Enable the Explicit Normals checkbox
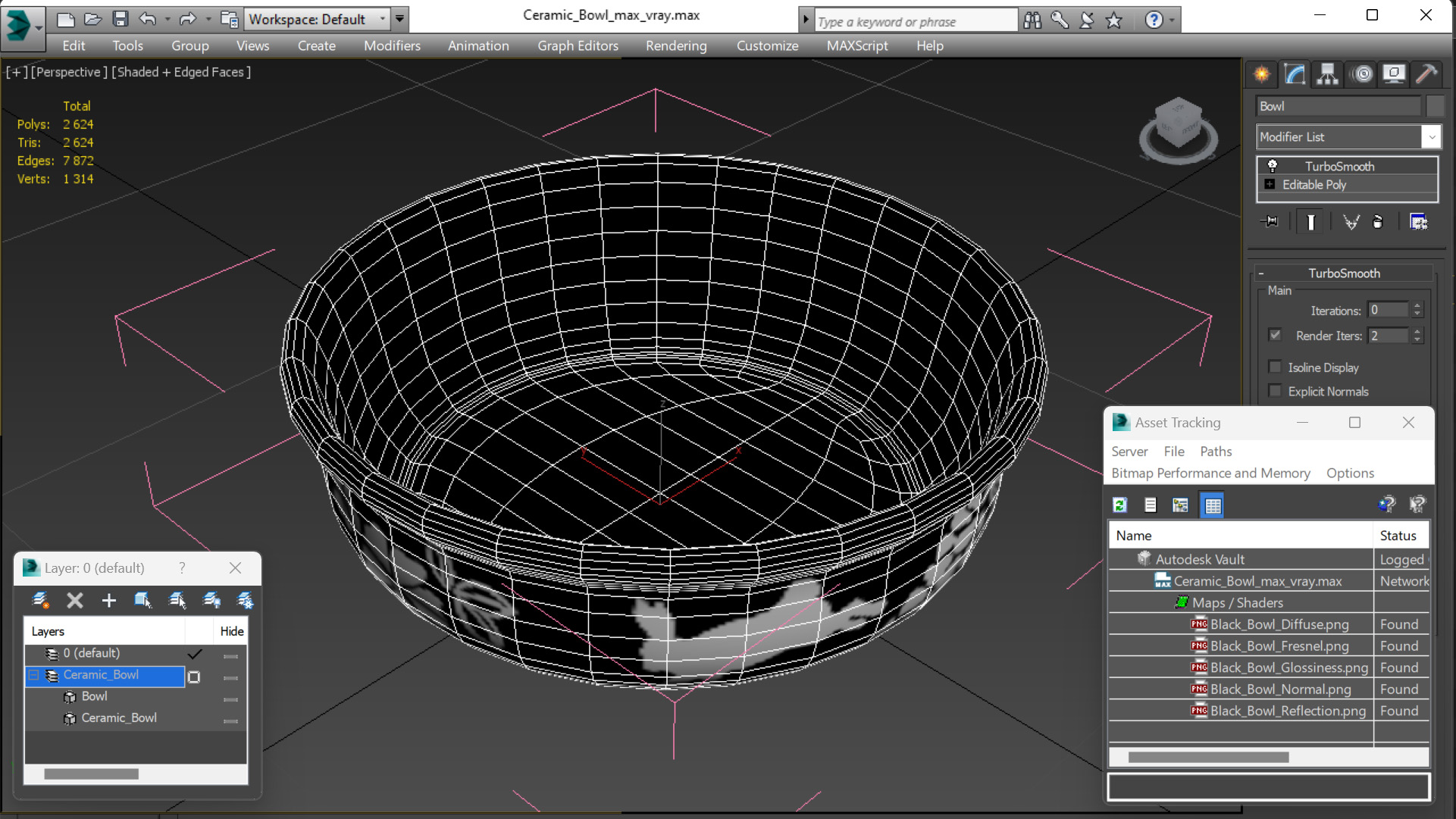 (x=1275, y=392)
